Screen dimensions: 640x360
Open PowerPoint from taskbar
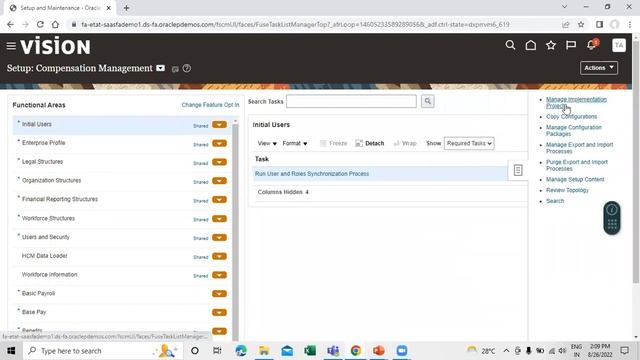pos(379,351)
